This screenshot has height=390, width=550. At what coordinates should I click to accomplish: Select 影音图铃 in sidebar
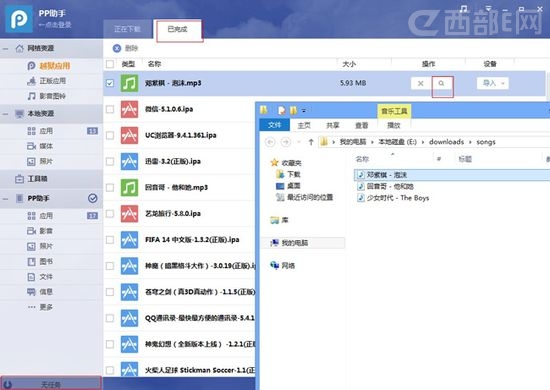46,96
